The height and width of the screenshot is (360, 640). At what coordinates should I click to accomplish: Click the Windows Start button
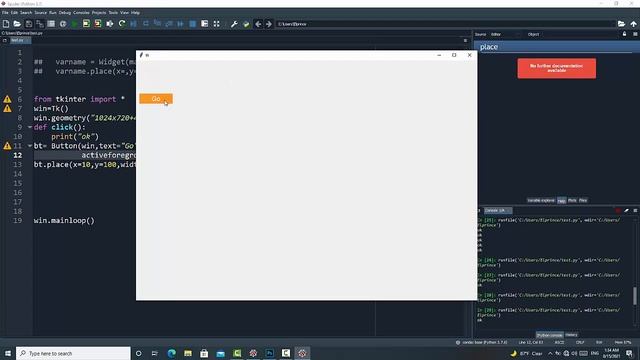[x=7, y=353]
